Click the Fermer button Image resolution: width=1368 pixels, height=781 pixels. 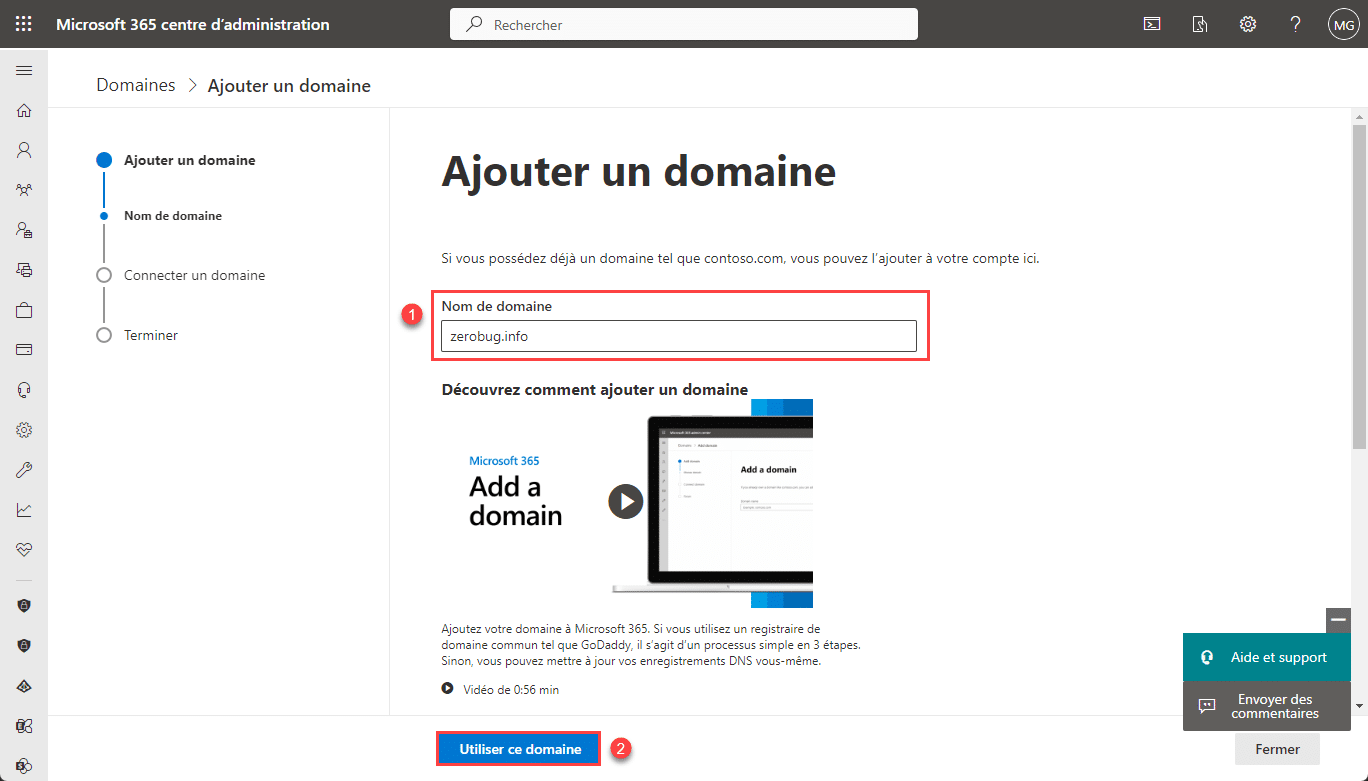point(1278,749)
